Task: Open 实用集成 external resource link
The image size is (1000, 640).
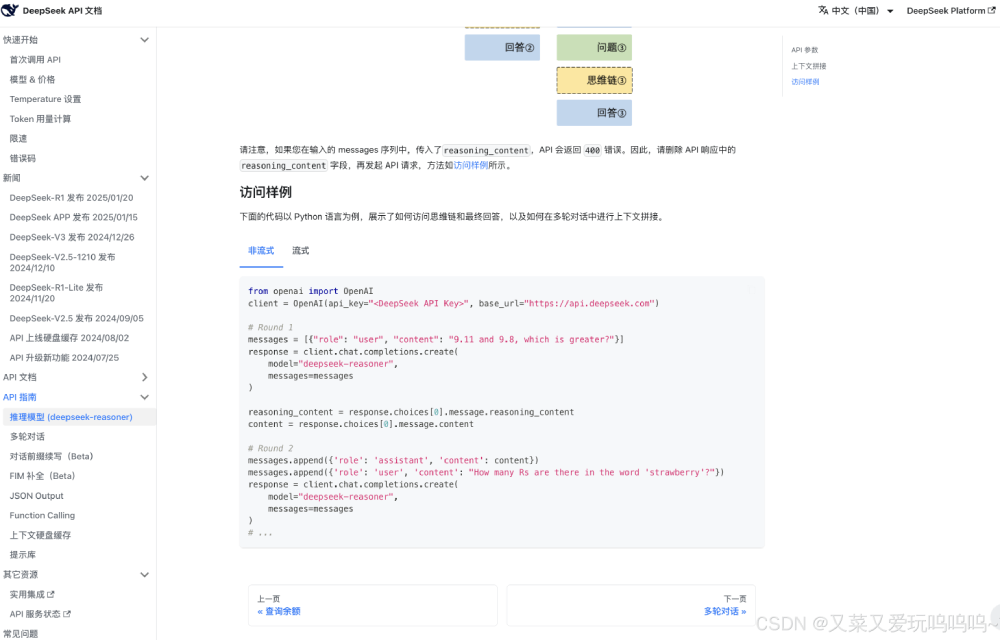Action: (32, 594)
